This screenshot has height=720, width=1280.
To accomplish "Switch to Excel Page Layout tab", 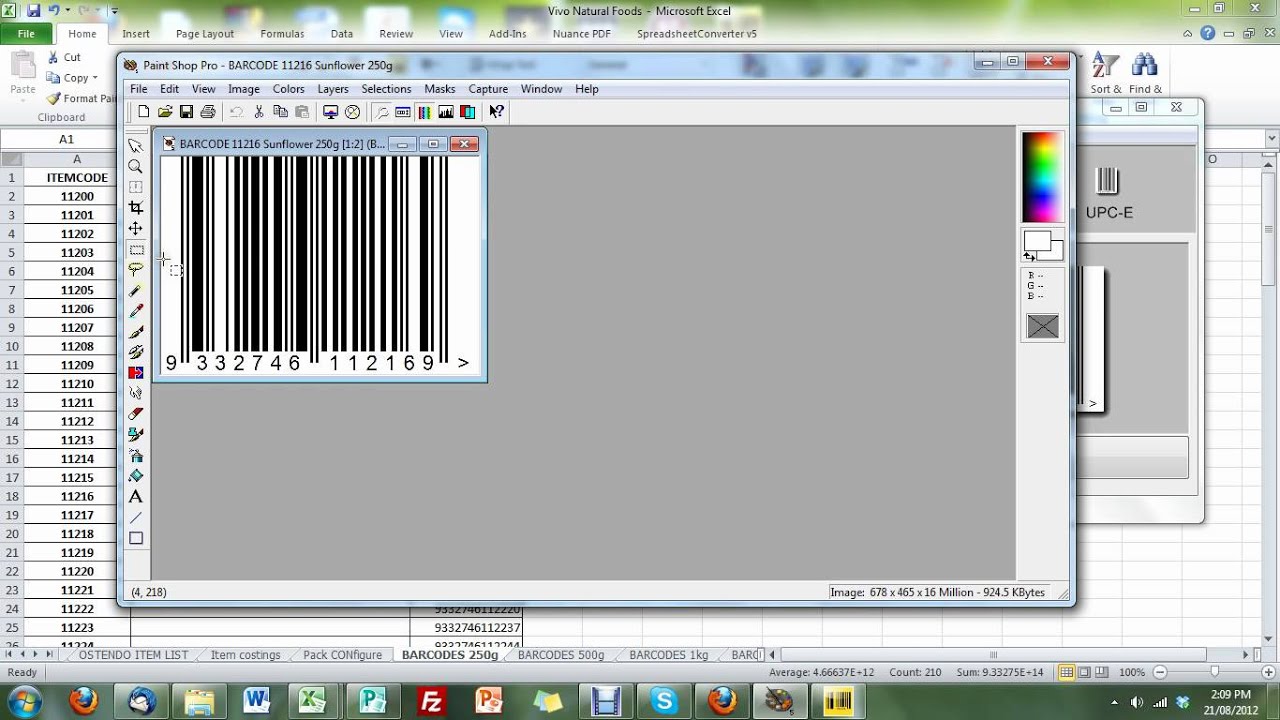I will coord(205,33).
